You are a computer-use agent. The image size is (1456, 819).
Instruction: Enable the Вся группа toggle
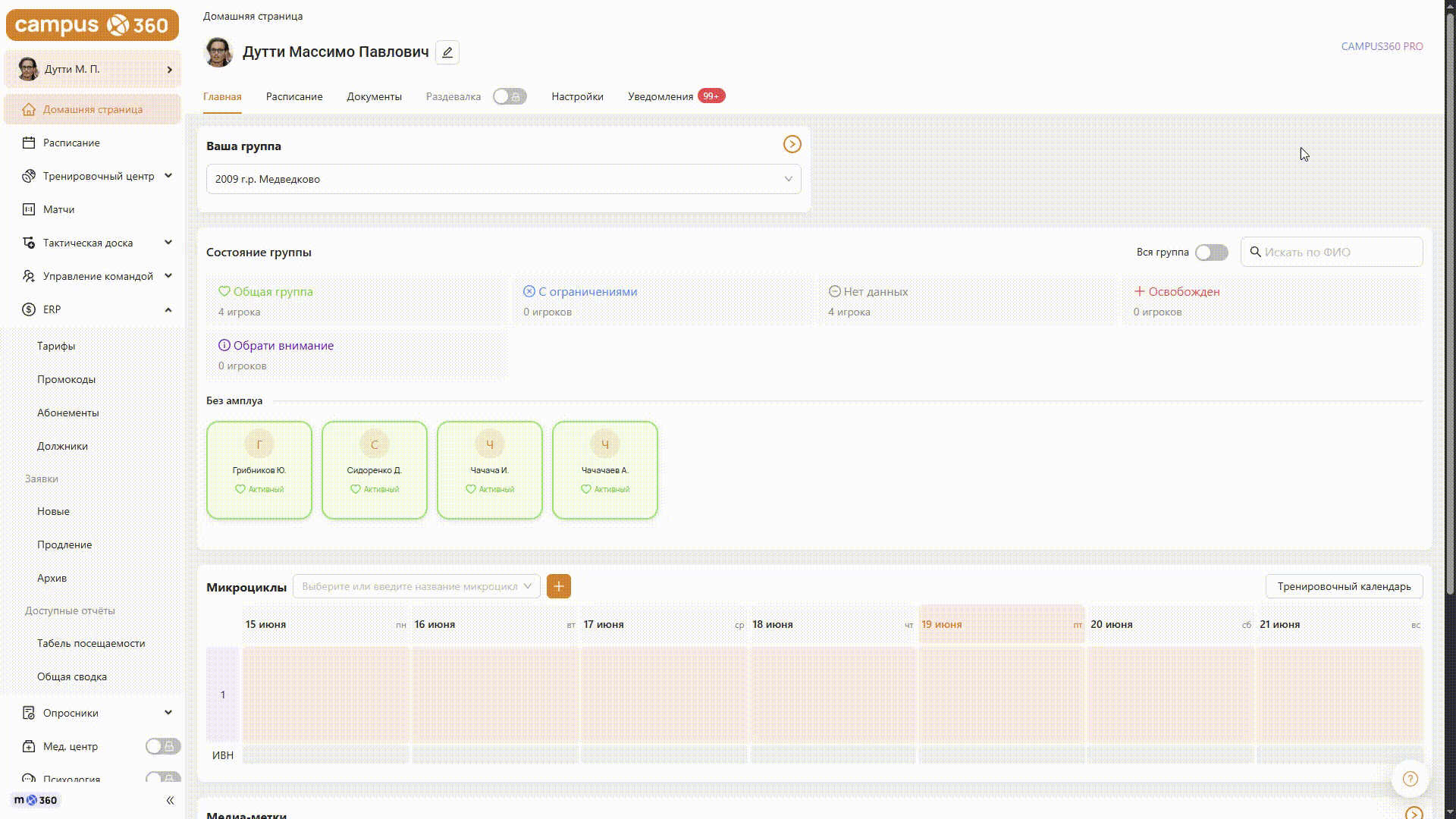[1211, 253]
